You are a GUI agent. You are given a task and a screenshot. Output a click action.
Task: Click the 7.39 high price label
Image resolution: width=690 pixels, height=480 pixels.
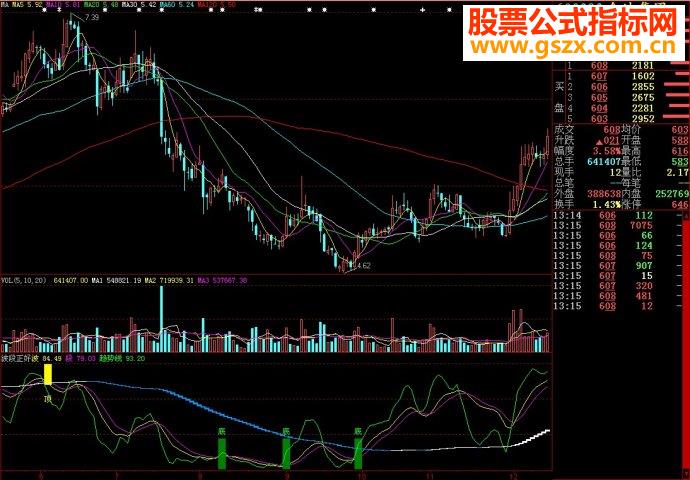pos(92,18)
